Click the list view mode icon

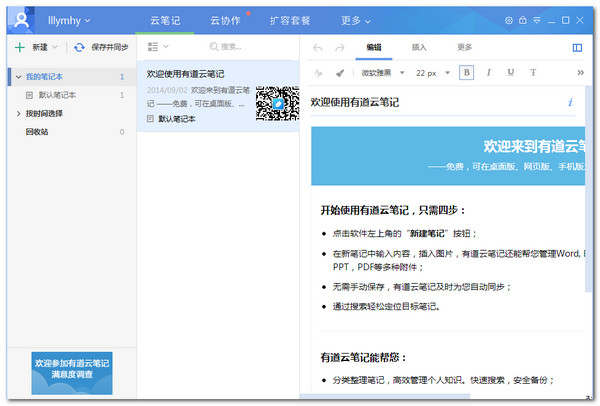tap(153, 47)
